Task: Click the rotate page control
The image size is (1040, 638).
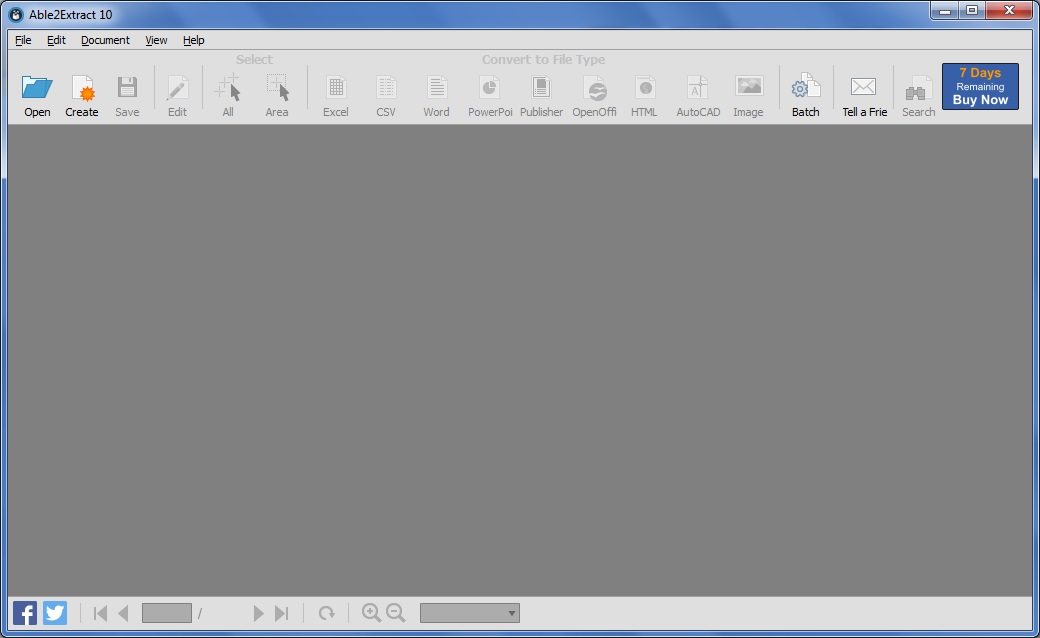Action: (327, 612)
